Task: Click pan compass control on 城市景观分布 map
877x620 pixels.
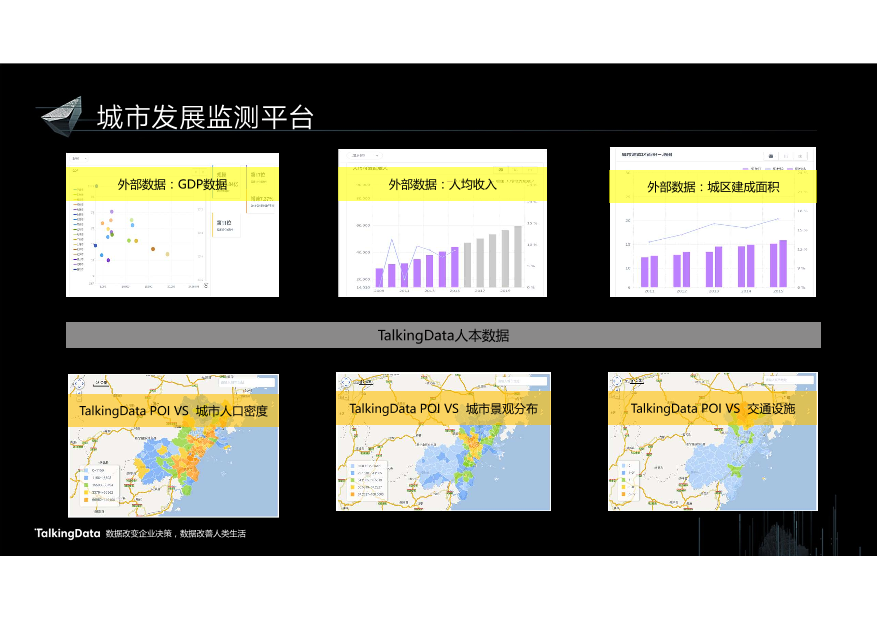Action: click(346, 382)
